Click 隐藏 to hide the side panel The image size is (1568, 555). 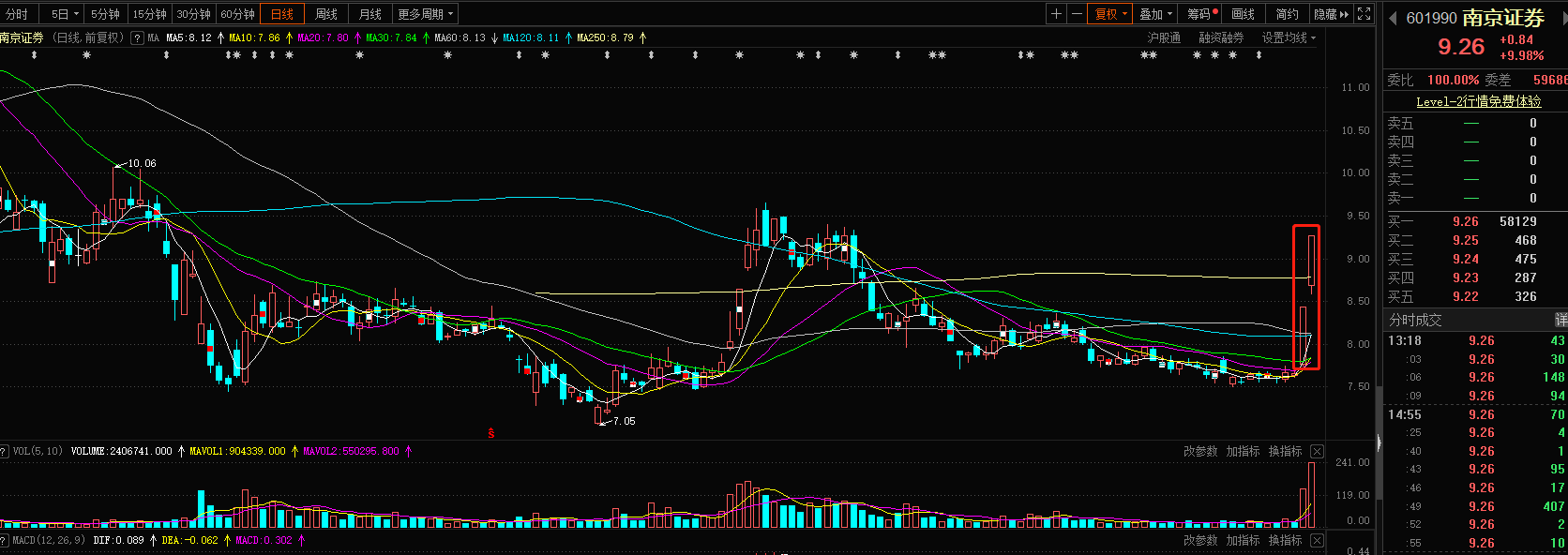tap(1331, 14)
